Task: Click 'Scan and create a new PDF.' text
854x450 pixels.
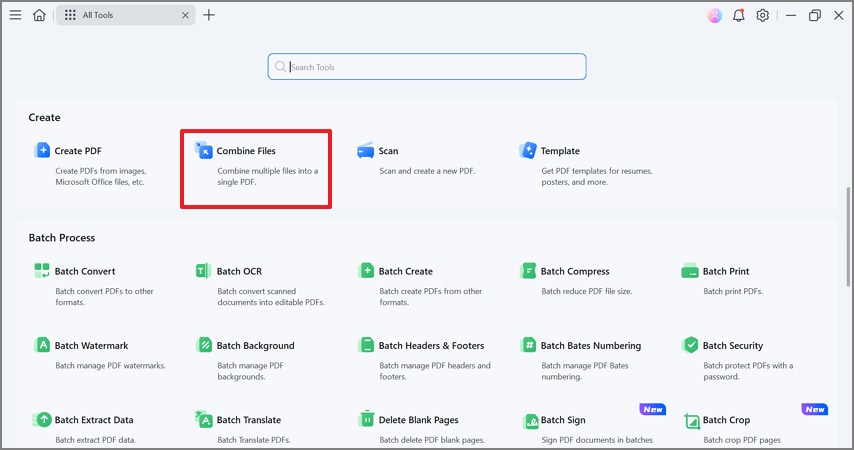Action: point(427,171)
